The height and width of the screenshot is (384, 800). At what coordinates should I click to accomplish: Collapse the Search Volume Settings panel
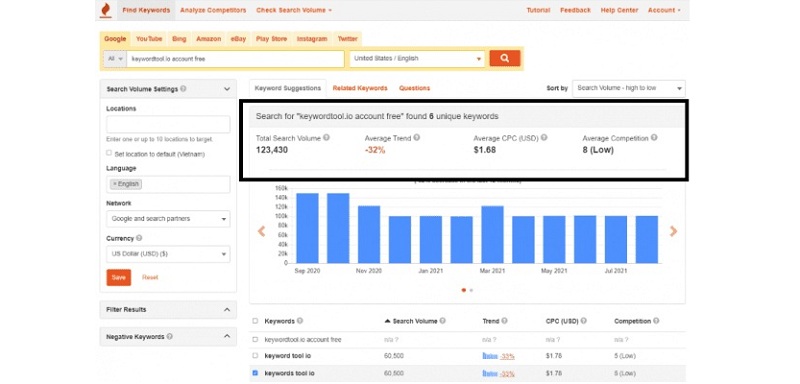tap(227, 89)
